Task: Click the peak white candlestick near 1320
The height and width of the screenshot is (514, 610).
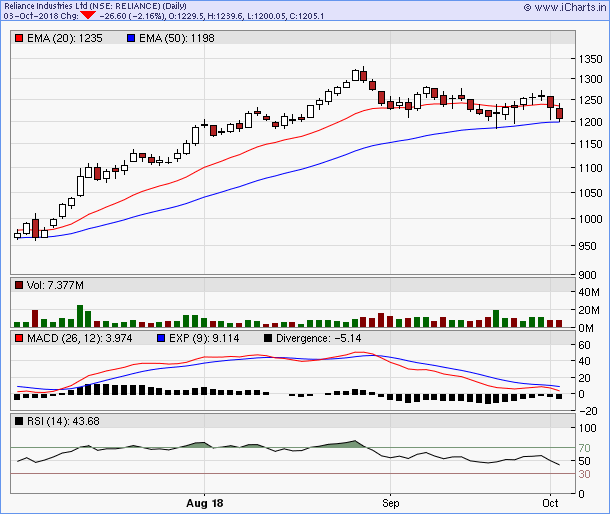Action: pyautogui.click(x=355, y=75)
